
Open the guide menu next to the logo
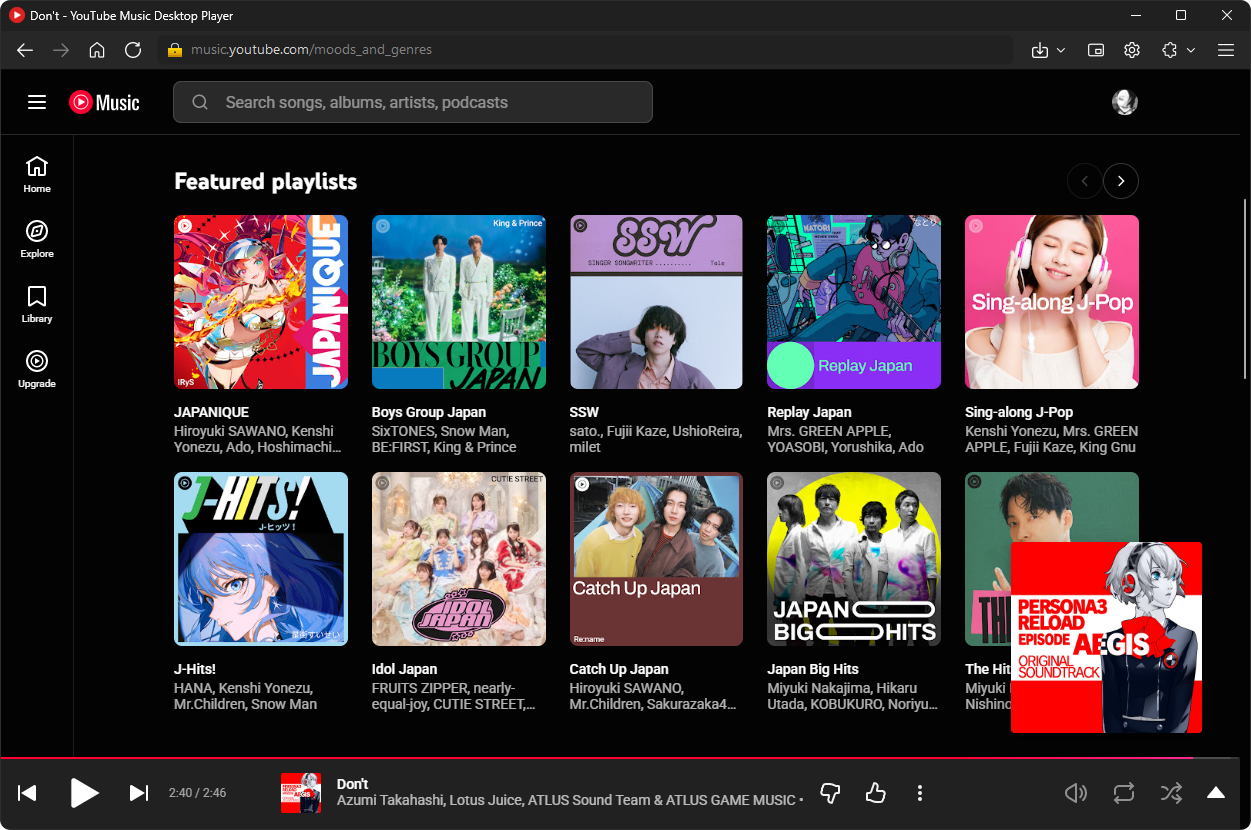[x=37, y=101]
